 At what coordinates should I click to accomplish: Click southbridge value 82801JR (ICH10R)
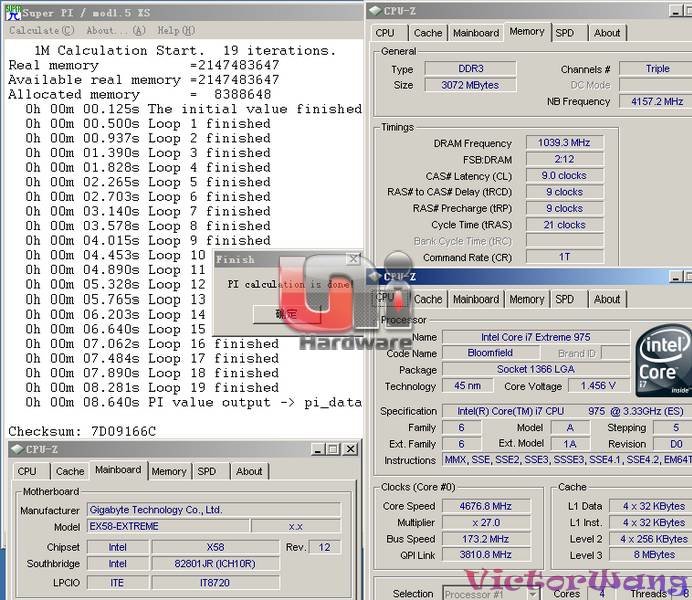[215, 563]
